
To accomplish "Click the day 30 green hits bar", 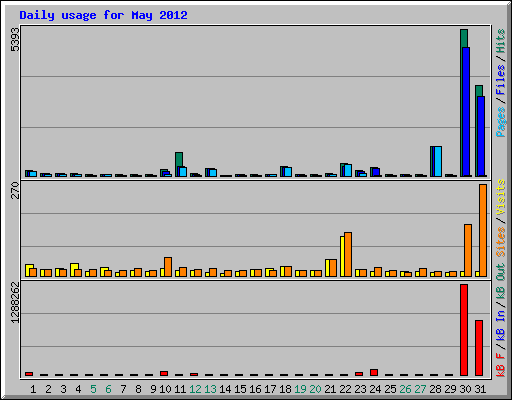I will tap(464, 38).
